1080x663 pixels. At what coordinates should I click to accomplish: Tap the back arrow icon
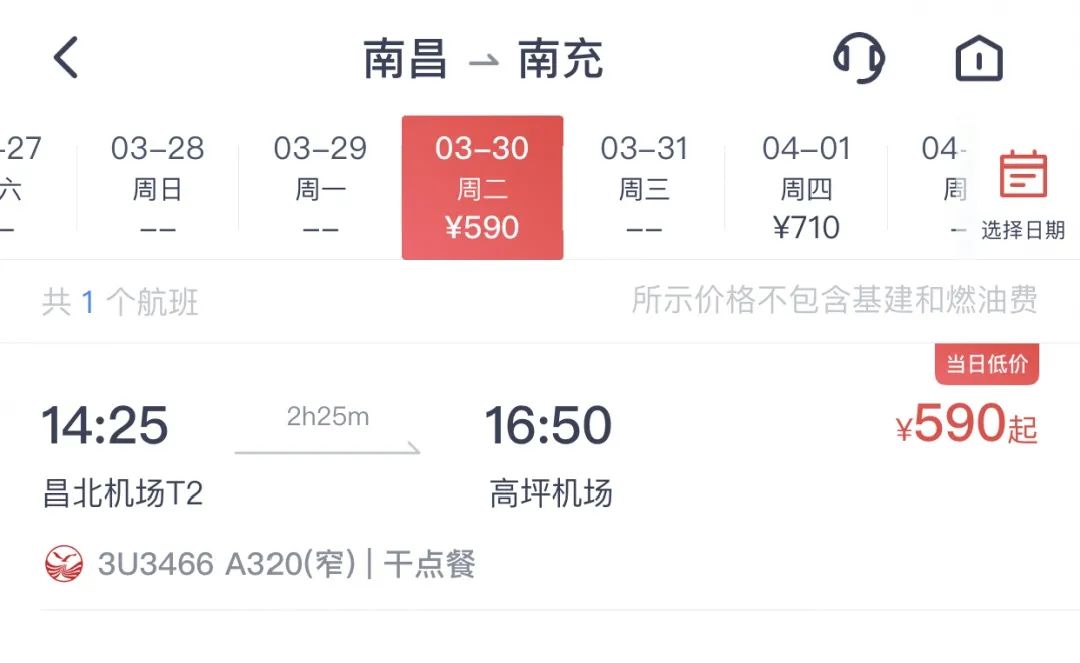(x=66, y=58)
